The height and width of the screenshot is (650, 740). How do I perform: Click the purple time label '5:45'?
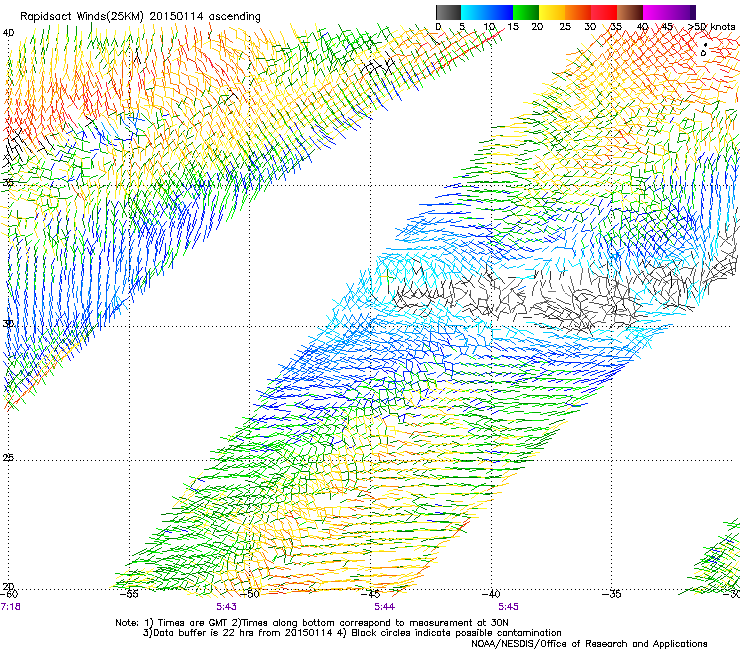pyautogui.click(x=508, y=607)
